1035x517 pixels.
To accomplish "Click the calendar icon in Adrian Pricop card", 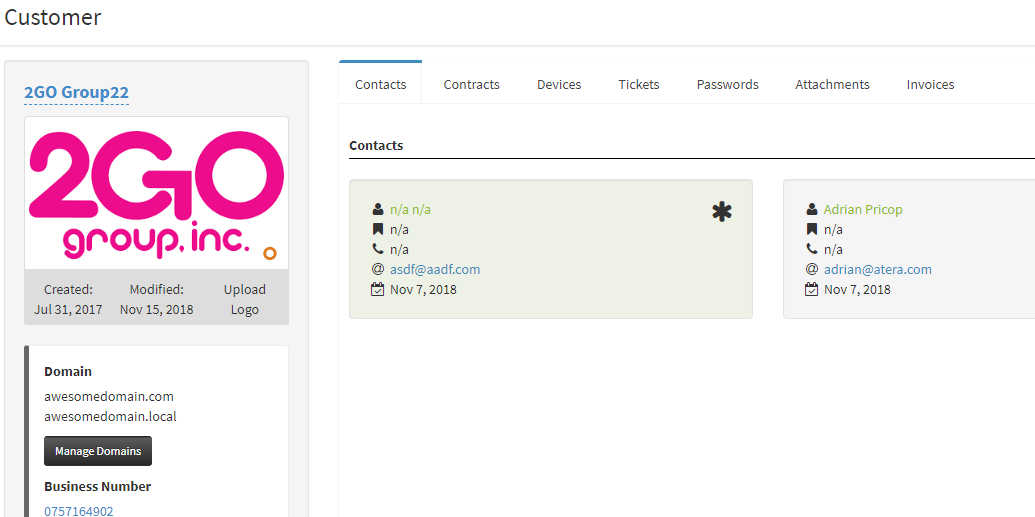I will (x=812, y=289).
